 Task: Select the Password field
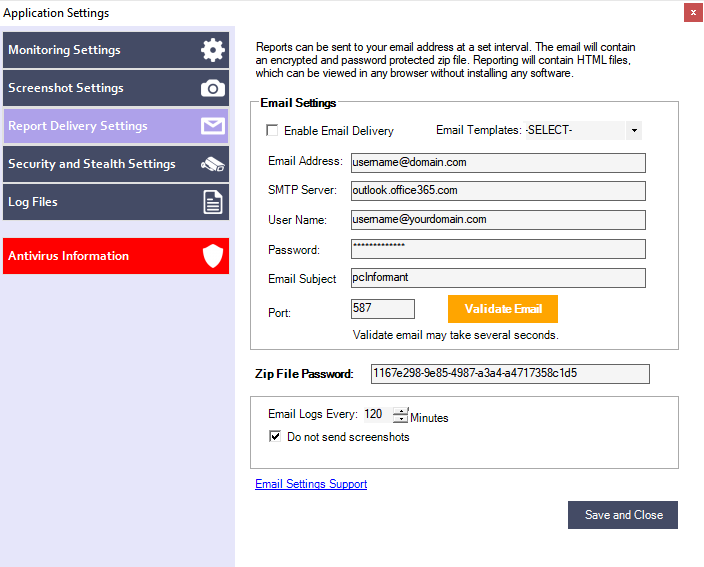click(x=498, y=249)
